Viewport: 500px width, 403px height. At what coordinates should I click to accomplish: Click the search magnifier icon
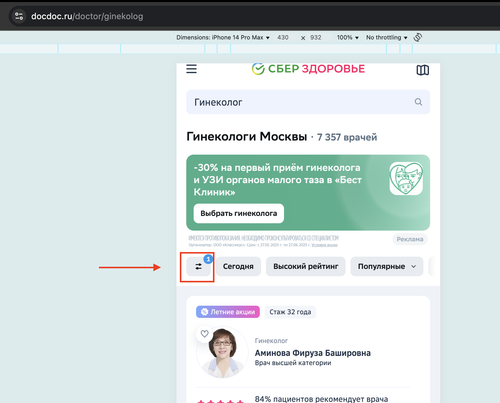click(418, 102)
